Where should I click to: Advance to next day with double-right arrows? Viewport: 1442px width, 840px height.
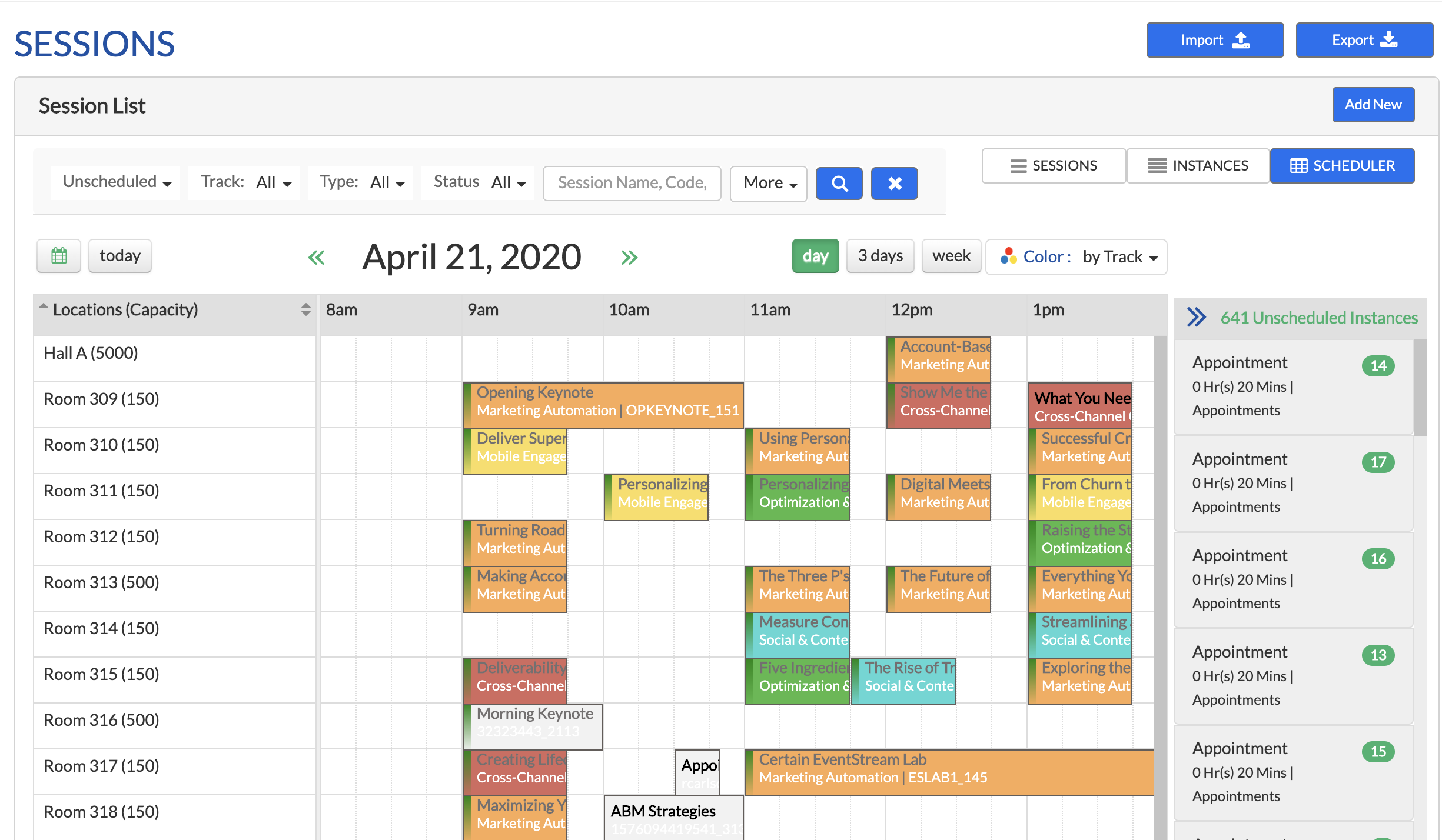(x=629, y=257)
